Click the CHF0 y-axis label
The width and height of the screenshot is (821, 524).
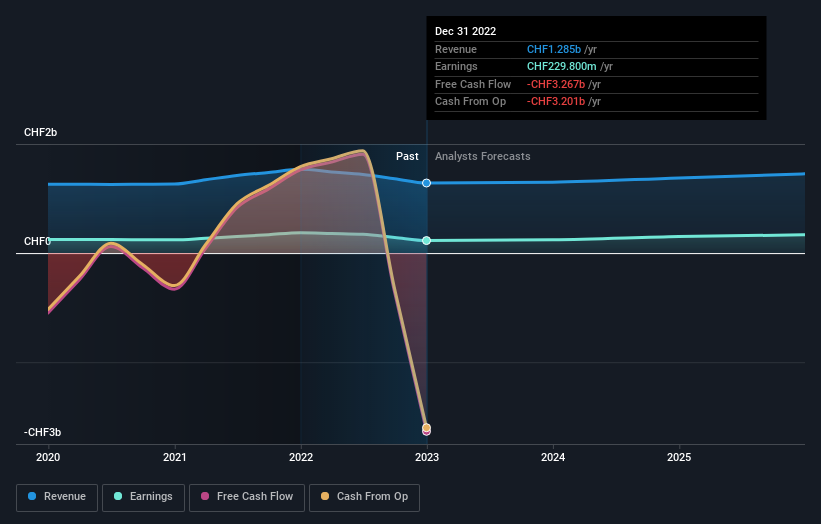(x=37, y=241)
